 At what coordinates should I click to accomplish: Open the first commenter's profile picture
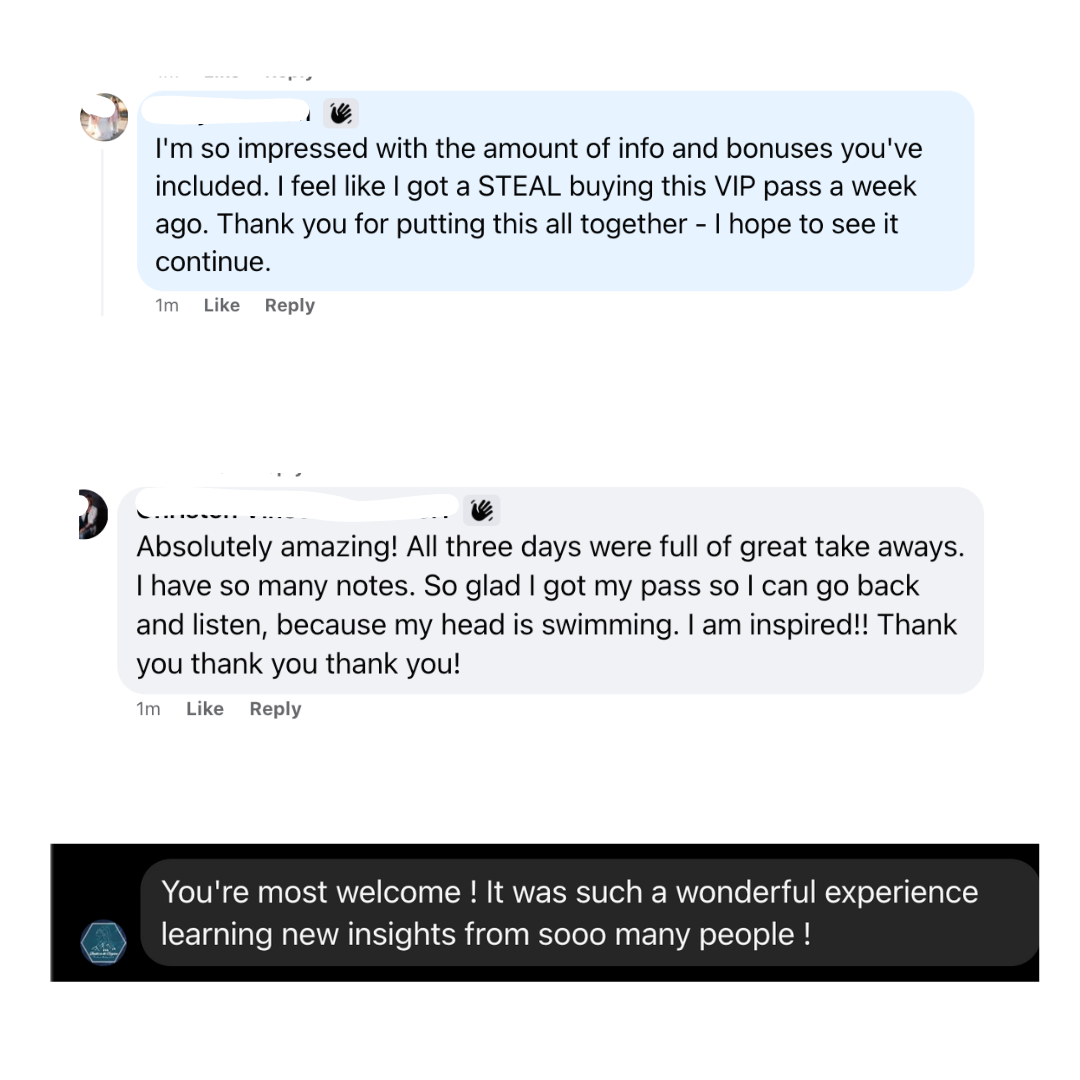104,117
